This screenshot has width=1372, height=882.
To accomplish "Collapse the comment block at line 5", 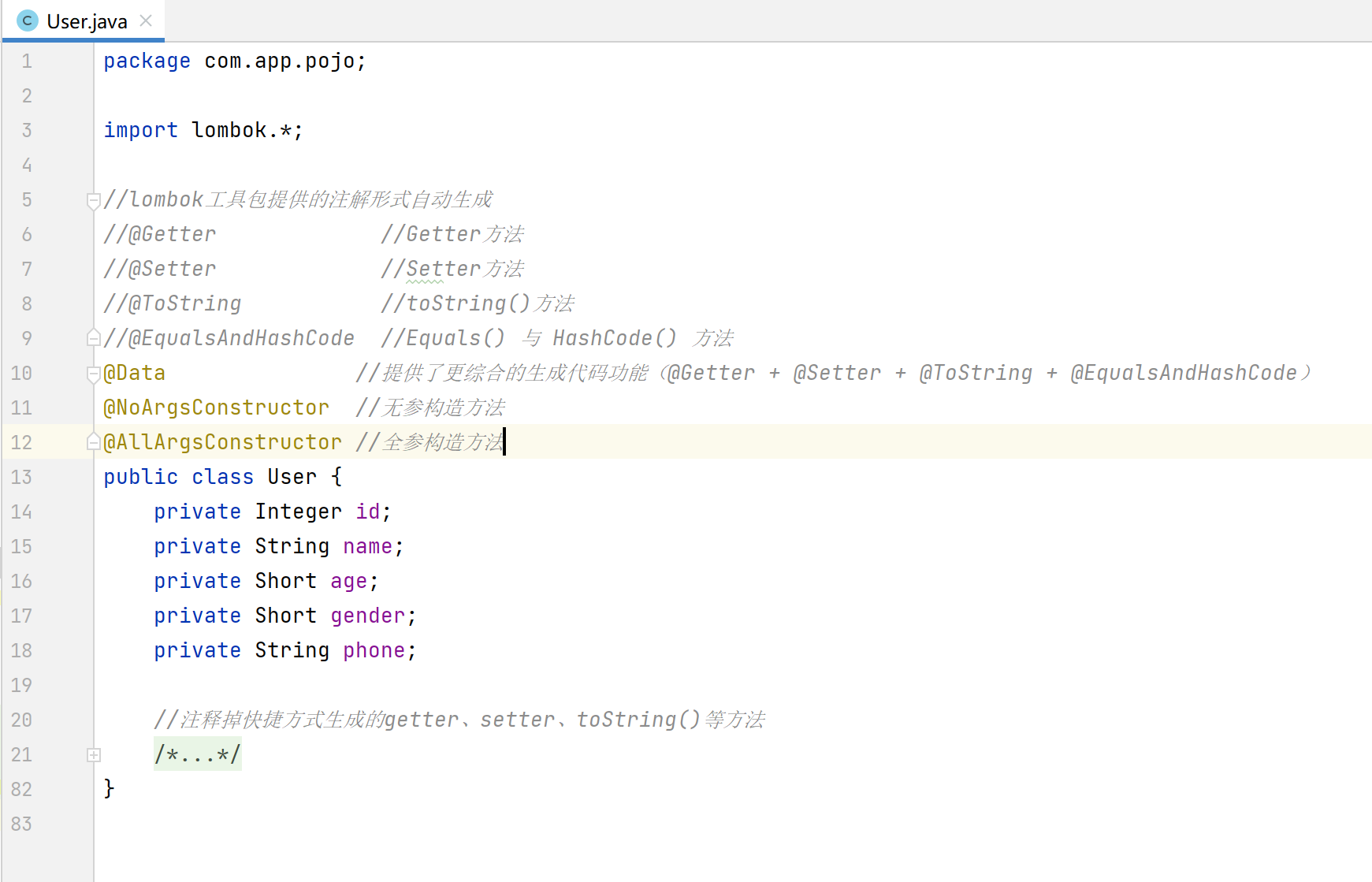I will coord(93,201).
